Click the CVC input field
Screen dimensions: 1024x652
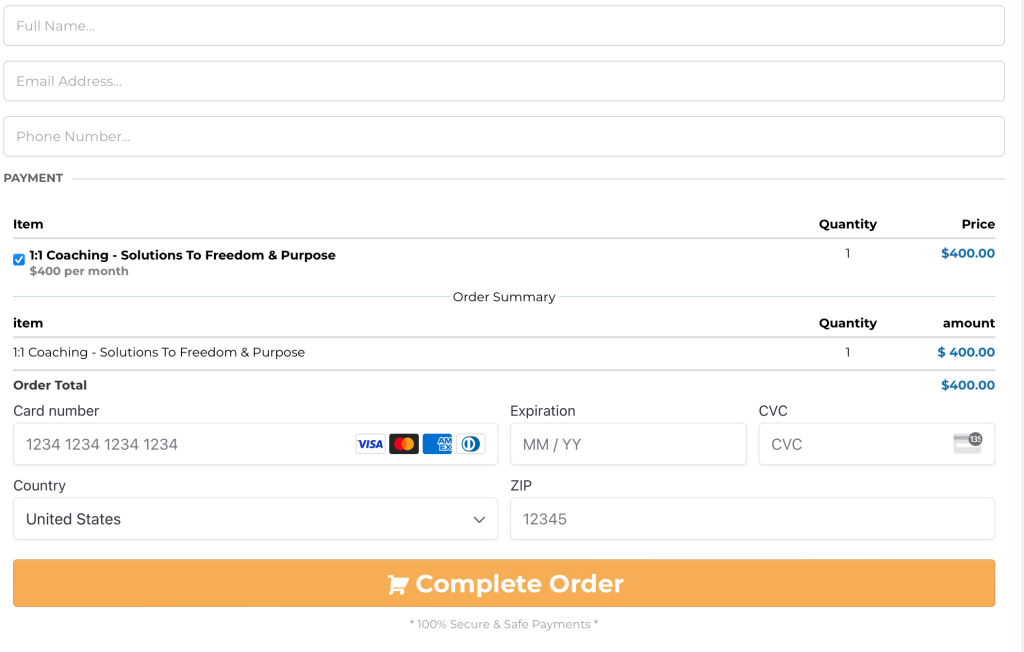click(850, 444)
